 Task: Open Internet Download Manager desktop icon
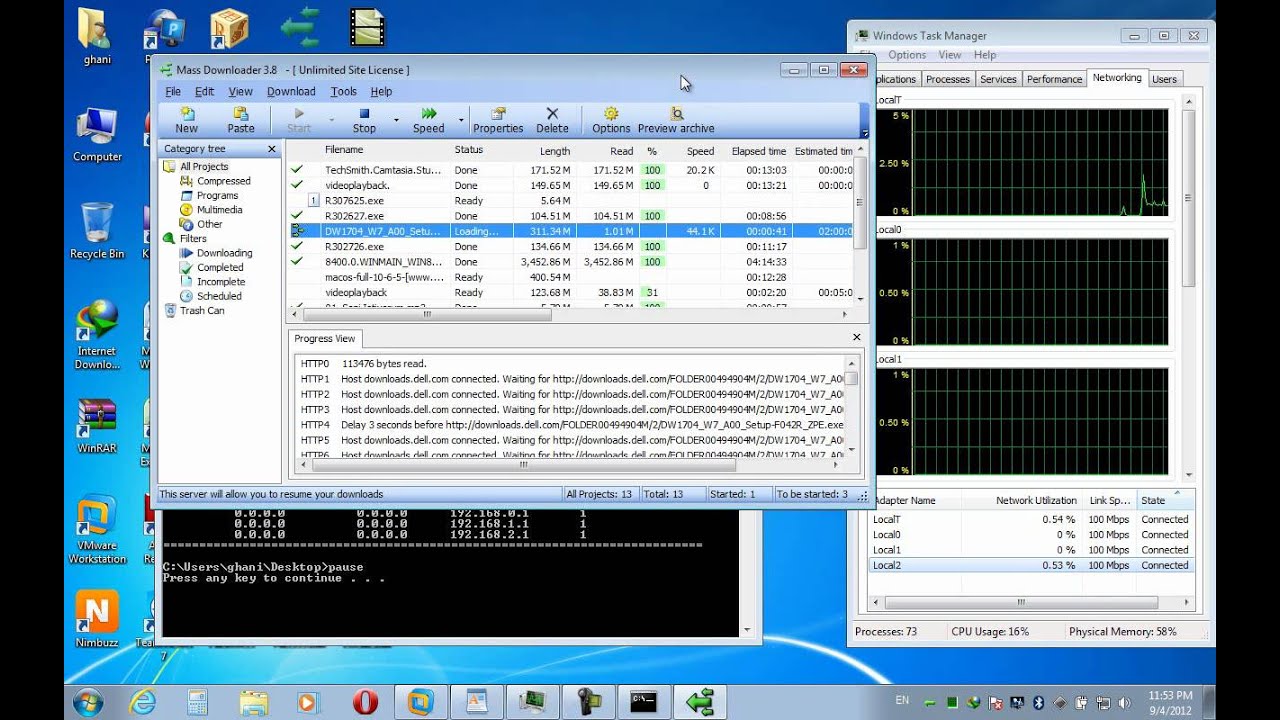click(97, 335)
